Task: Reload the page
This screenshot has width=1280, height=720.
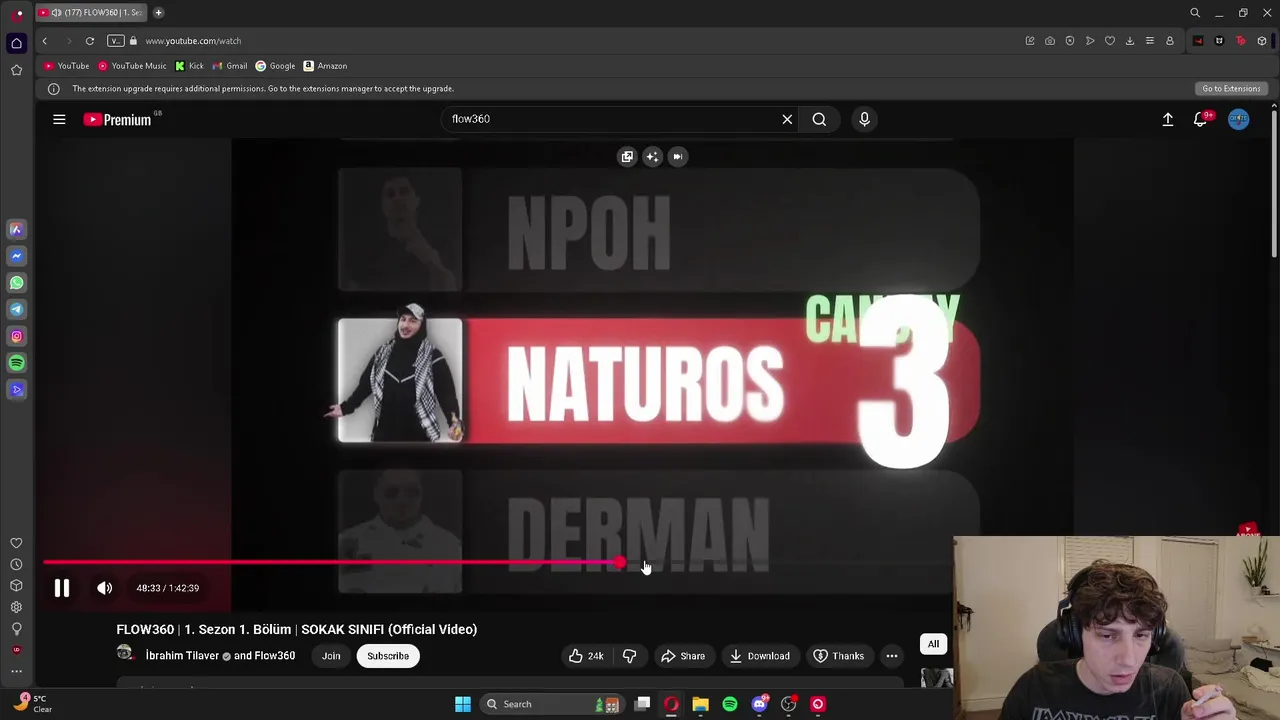Action: (89, 41)
